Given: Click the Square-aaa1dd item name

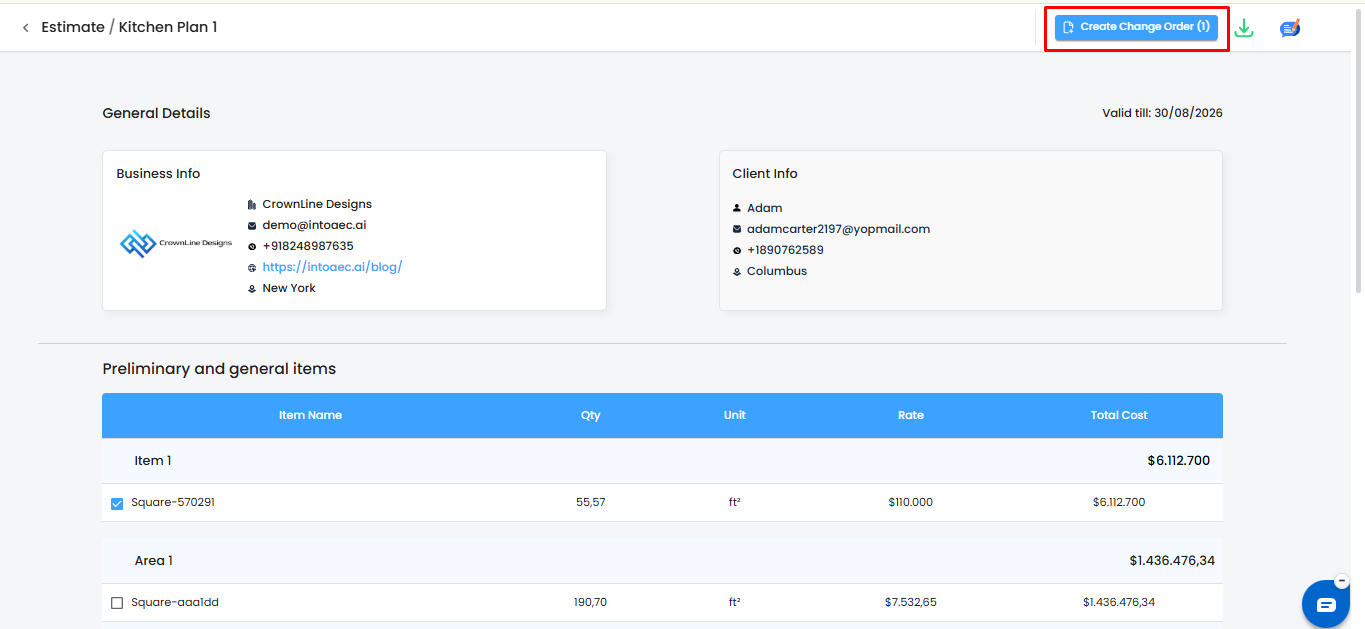Looking at the screenshot, I should point(175,602).
